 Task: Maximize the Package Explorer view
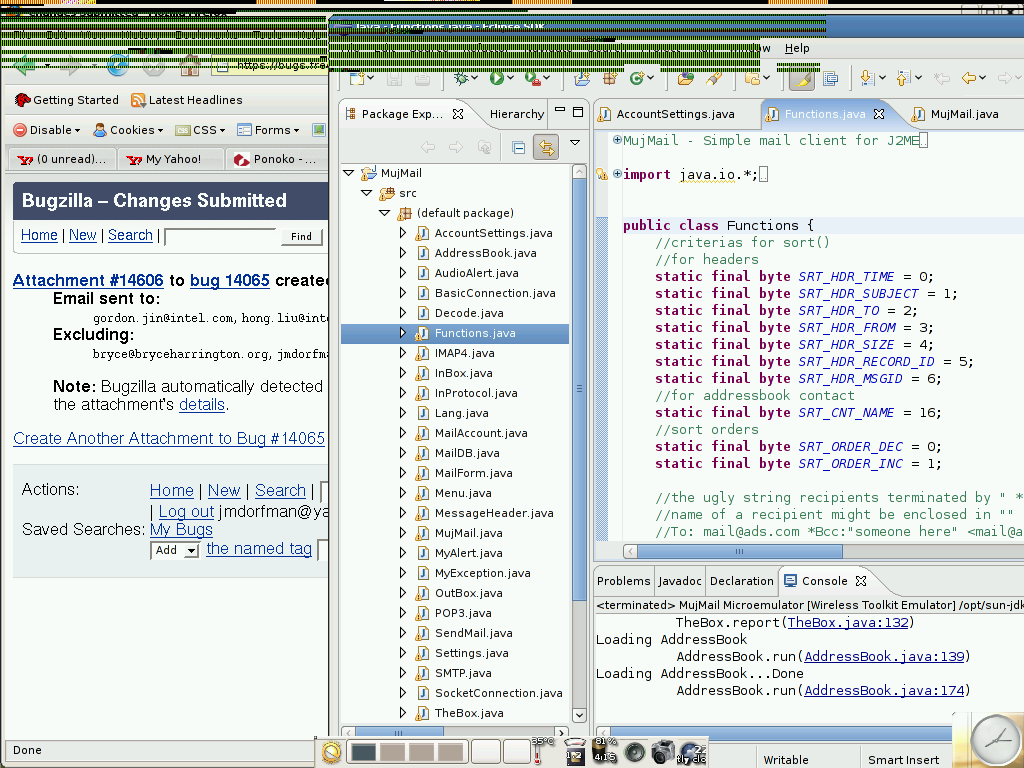(x=578, y=113)
